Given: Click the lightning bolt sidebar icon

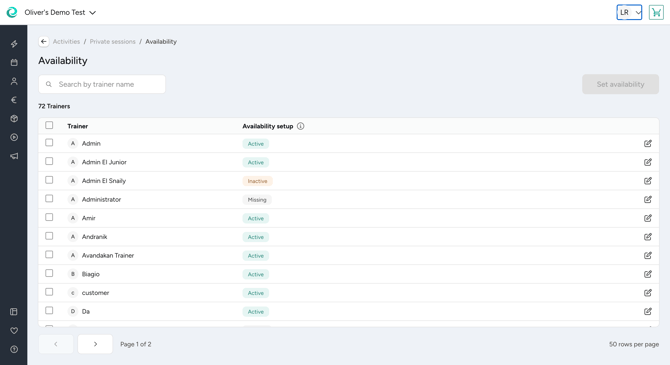Looking at the screenshot, I should pyautogui.click(x=14, y=44).
